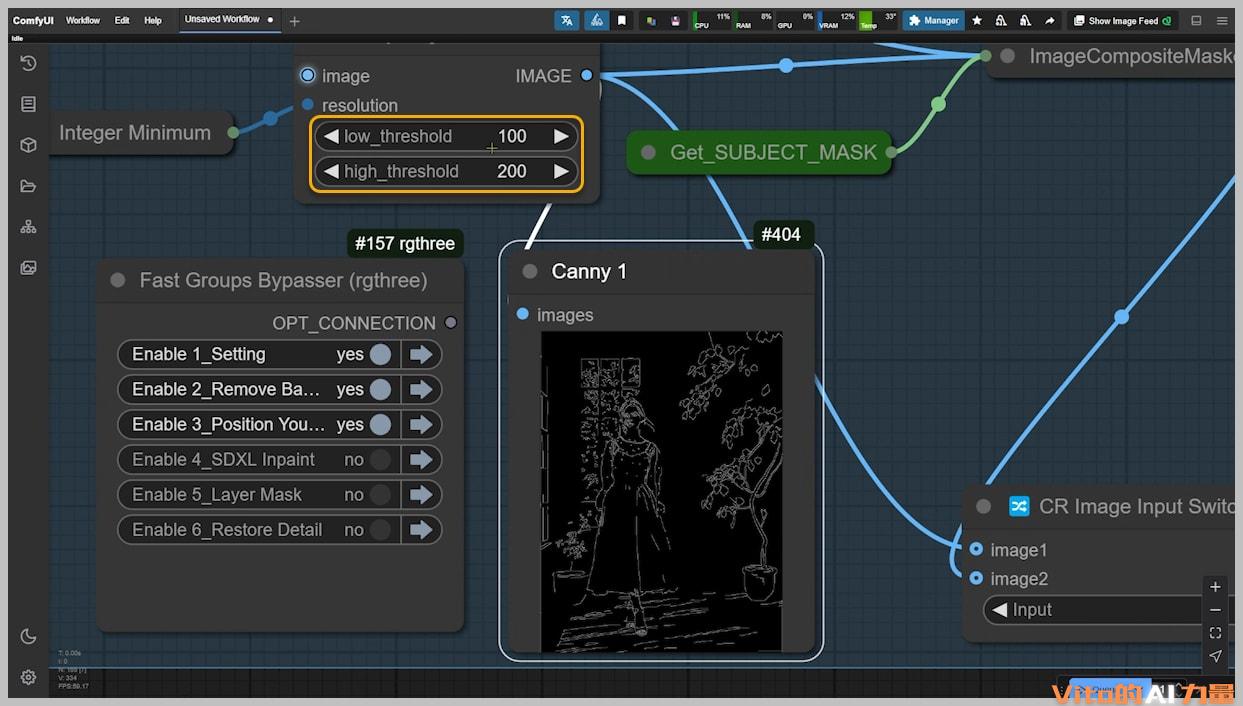Toggle Enable 2_Remove Ba… switch
This screenshot has height=706, width=1243.
380,389
